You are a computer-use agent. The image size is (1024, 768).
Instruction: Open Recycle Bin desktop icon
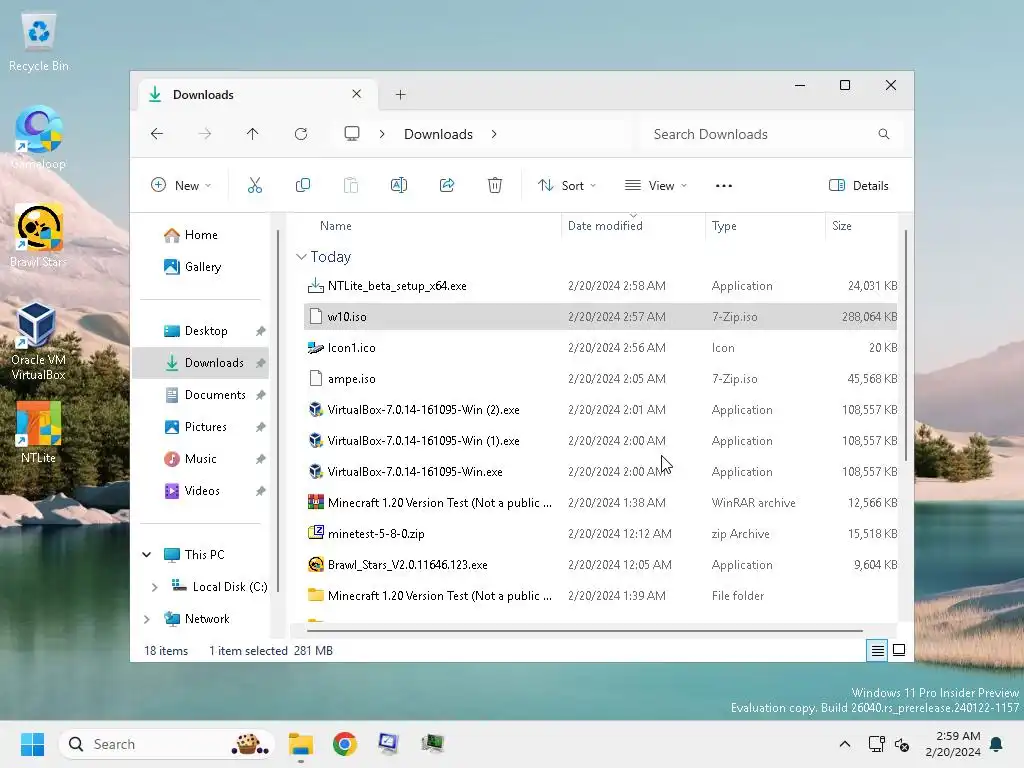pyautogui.click(x=39, y=42)
